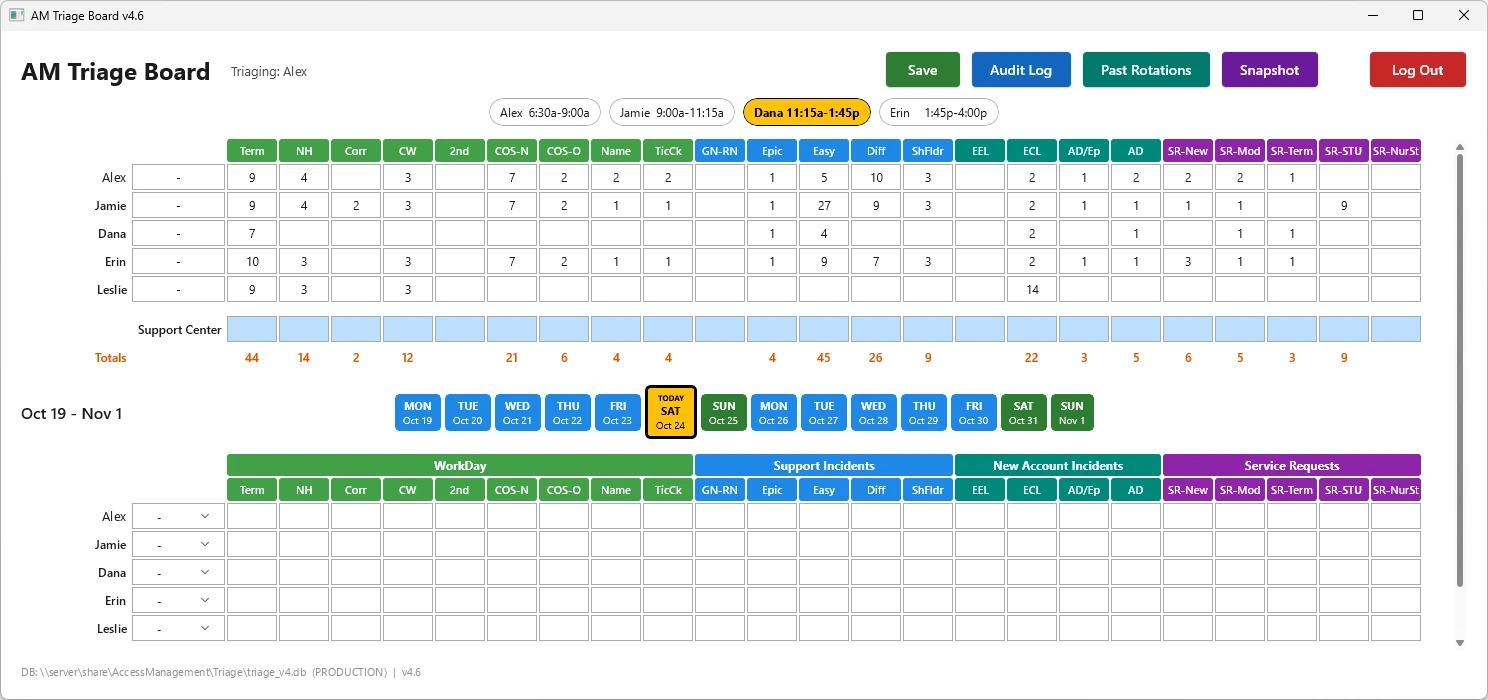Image resolution: width=1488 pixels, height=700 pixels.
Task: Take a Snapshot
Action: (x=1269, y=70)
